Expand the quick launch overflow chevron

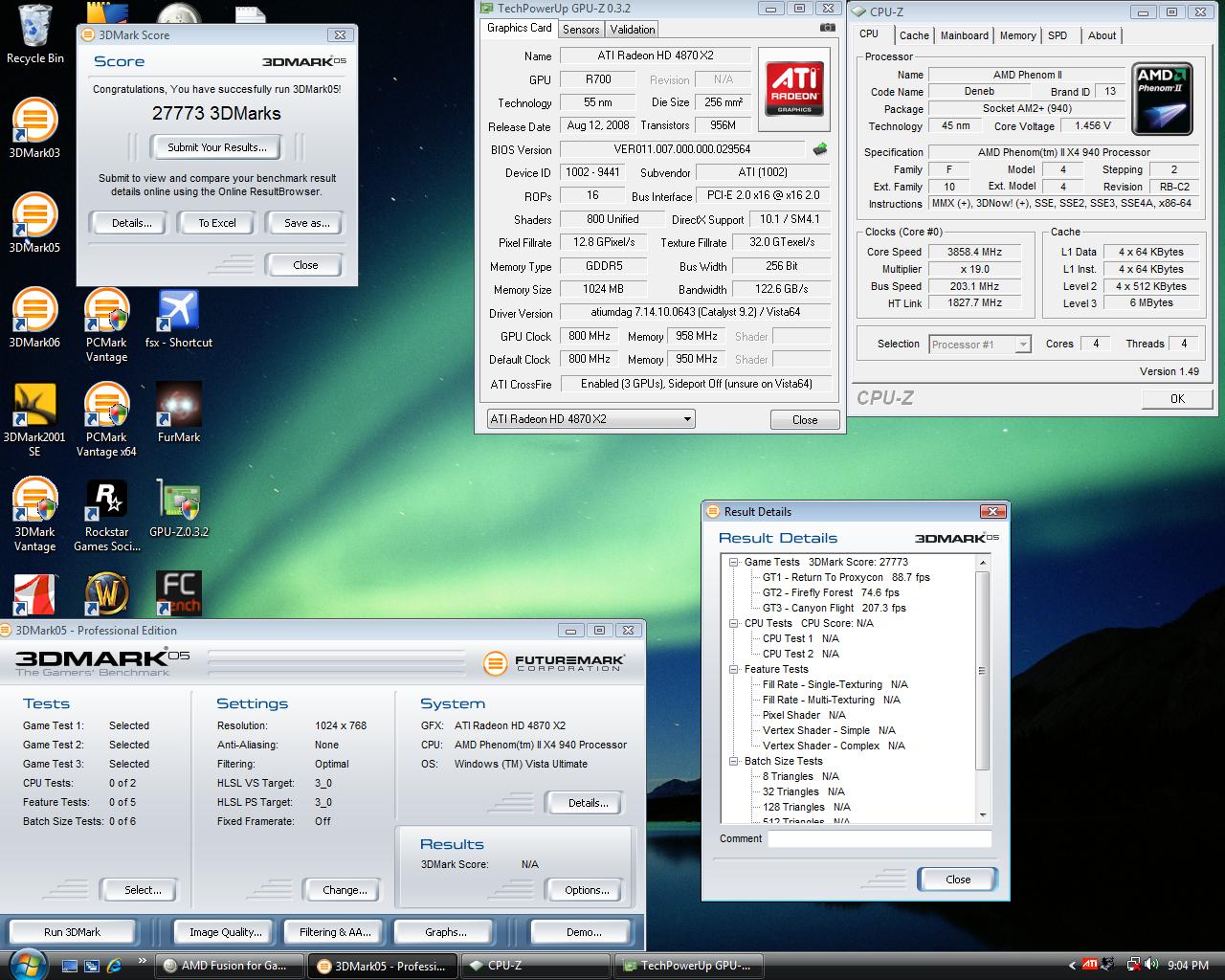(x=143, y=962)
